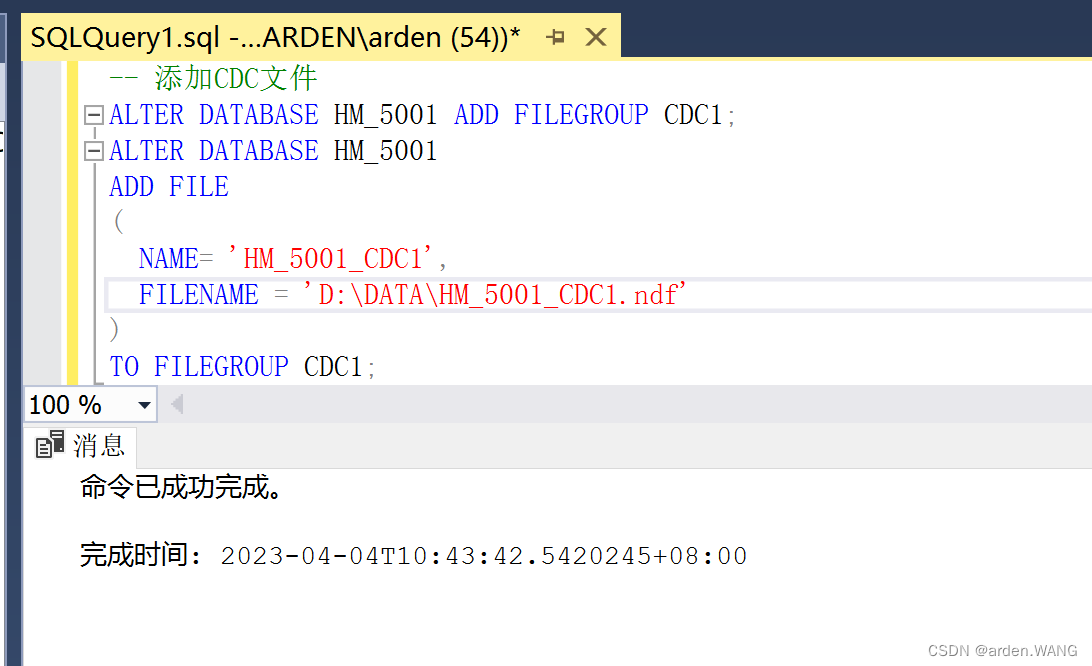
Task: Click the collapse minus box beside ALTER DATABASE
Action: (93, 114)
